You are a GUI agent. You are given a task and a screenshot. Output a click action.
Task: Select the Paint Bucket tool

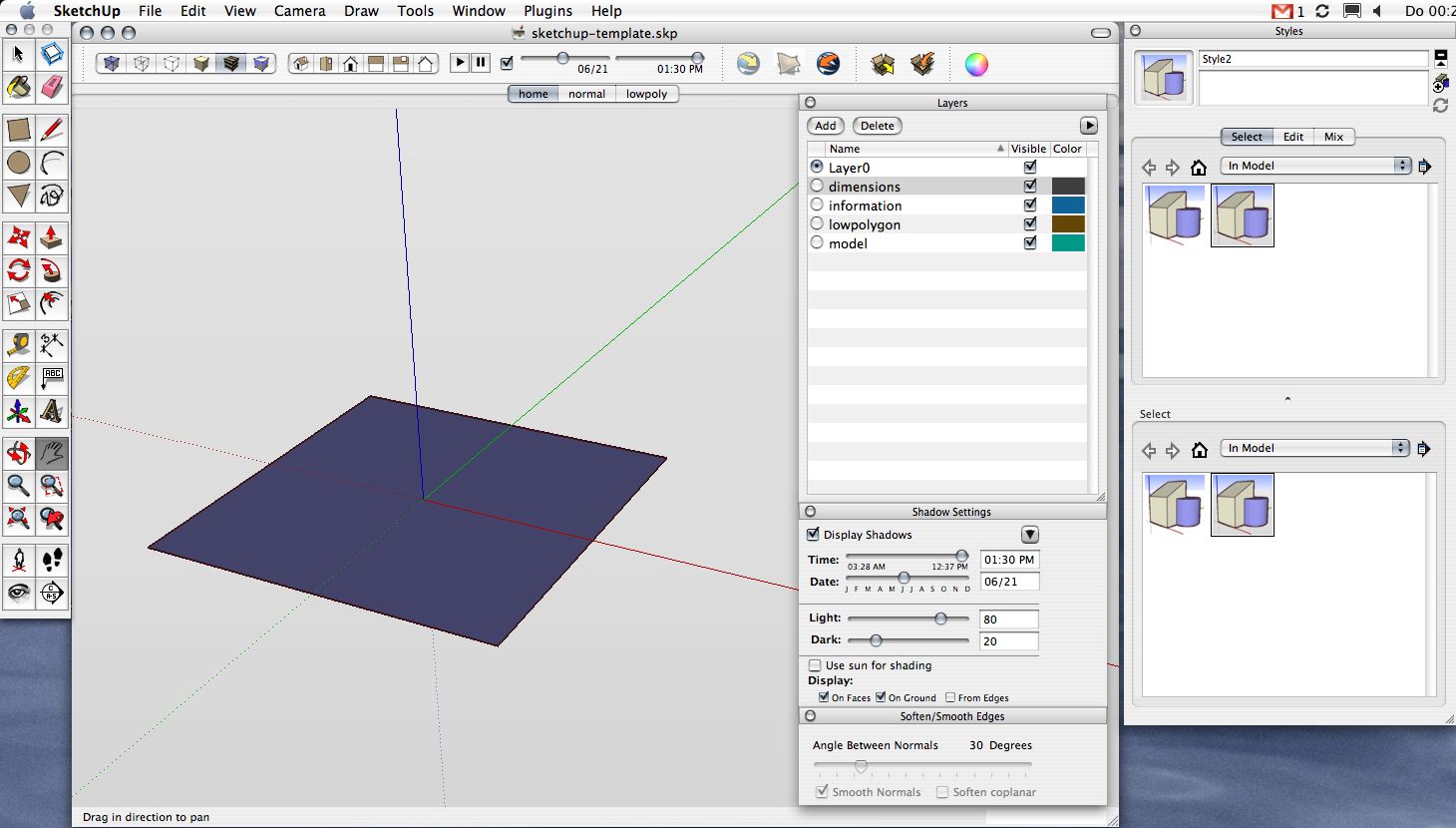tap(18, 88)
